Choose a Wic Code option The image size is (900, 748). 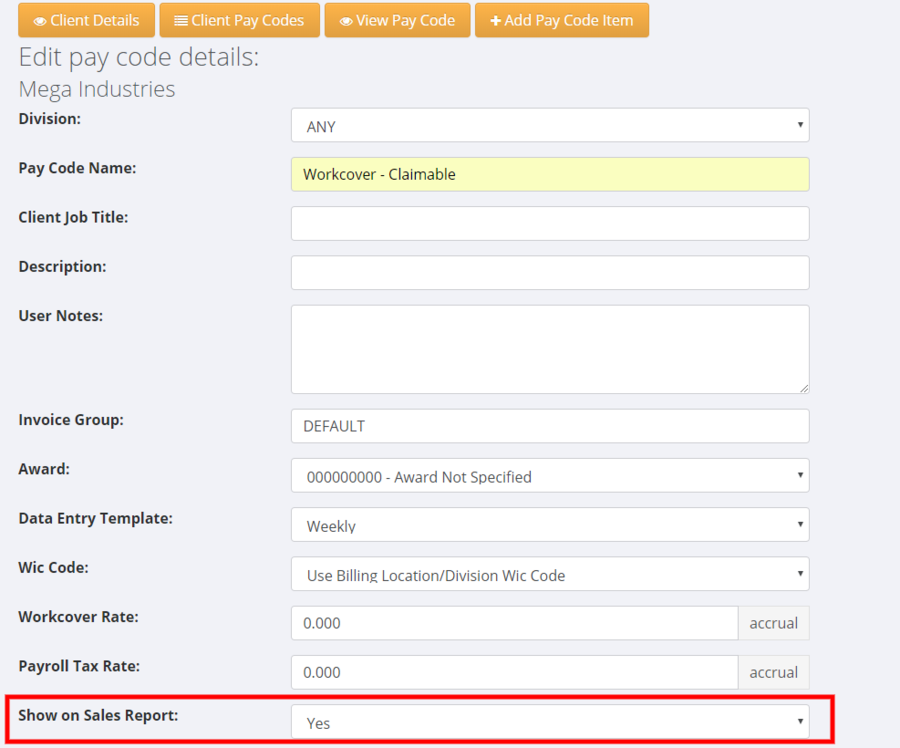(x=549, y=574)
